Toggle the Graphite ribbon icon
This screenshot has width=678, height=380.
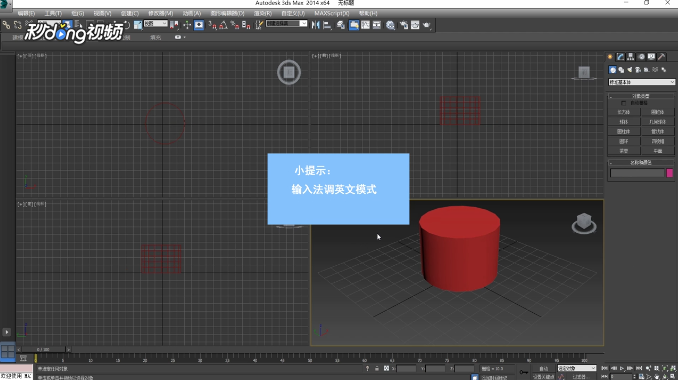[x=354, y=25]
